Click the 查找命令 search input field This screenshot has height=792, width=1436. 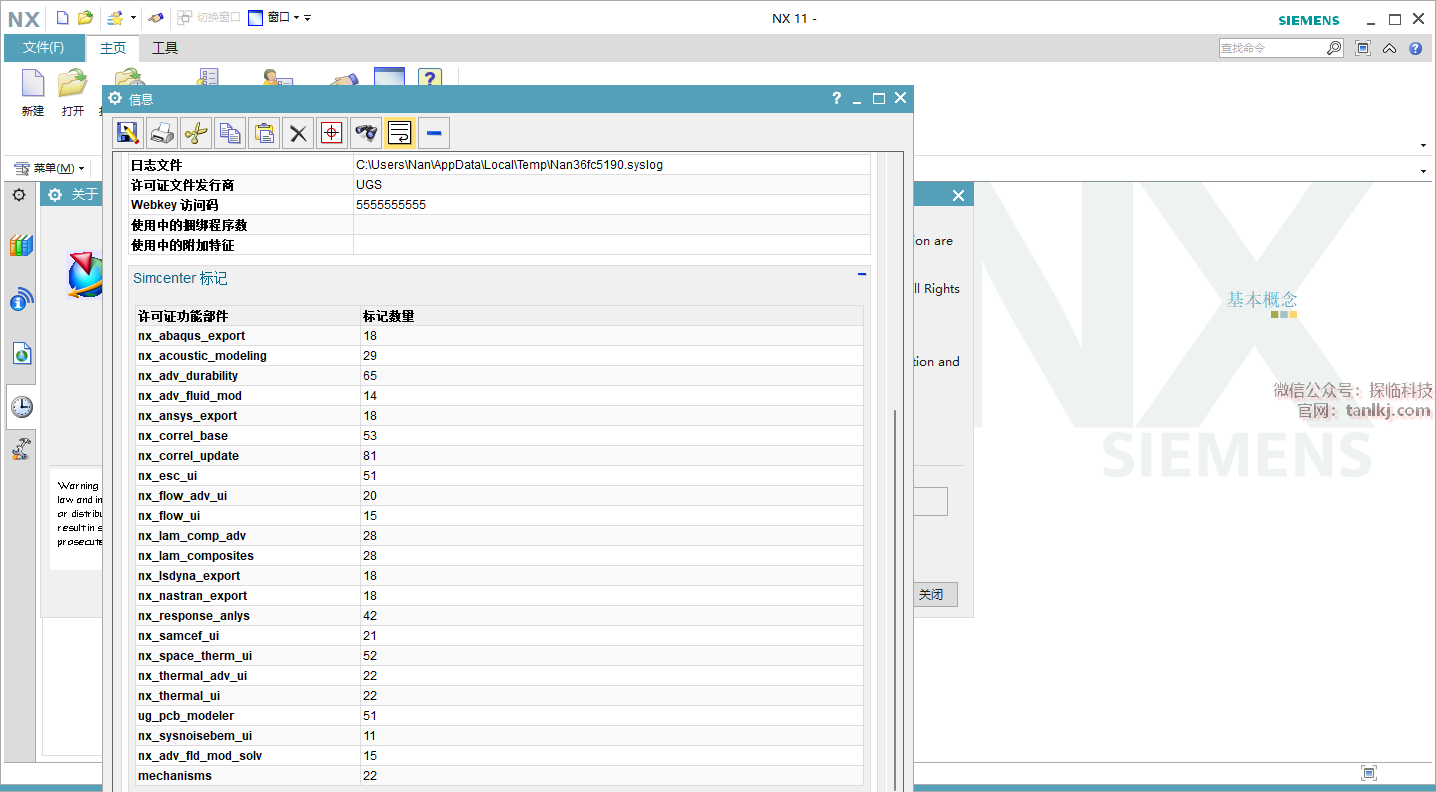point(1271,48)
